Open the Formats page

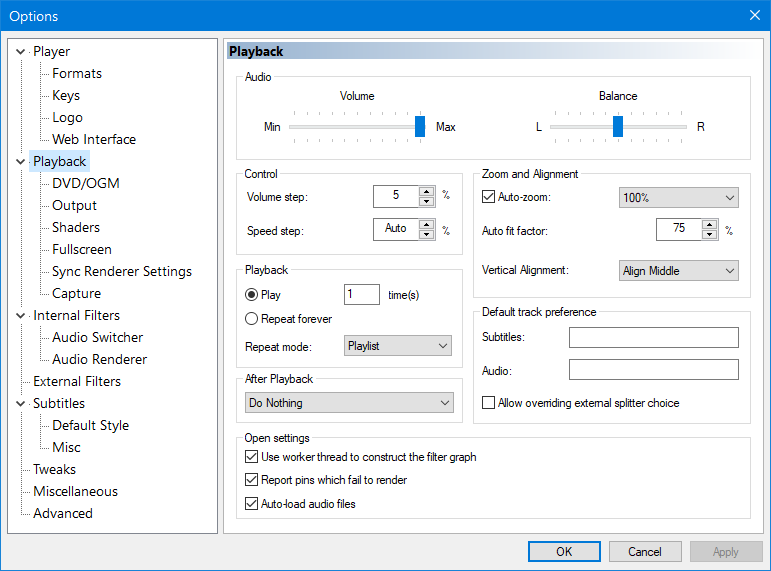[x=77, y=74]
